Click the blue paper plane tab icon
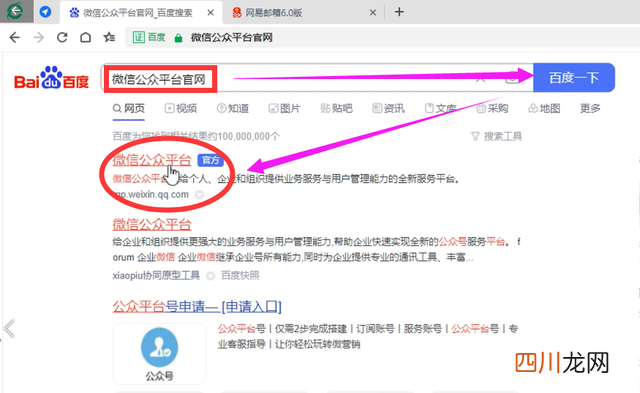The image size is (640, 393). point(45,12)
